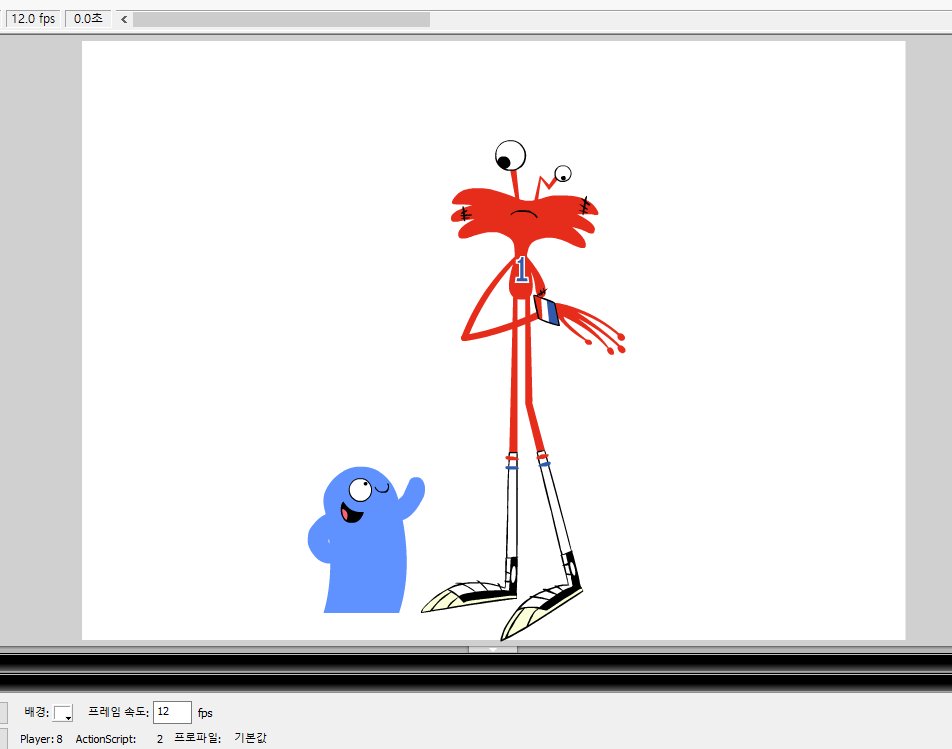Screen dimensions: 952x749
Task: Click the 12.0 fps frame rate readout
Action: [33, 19]
